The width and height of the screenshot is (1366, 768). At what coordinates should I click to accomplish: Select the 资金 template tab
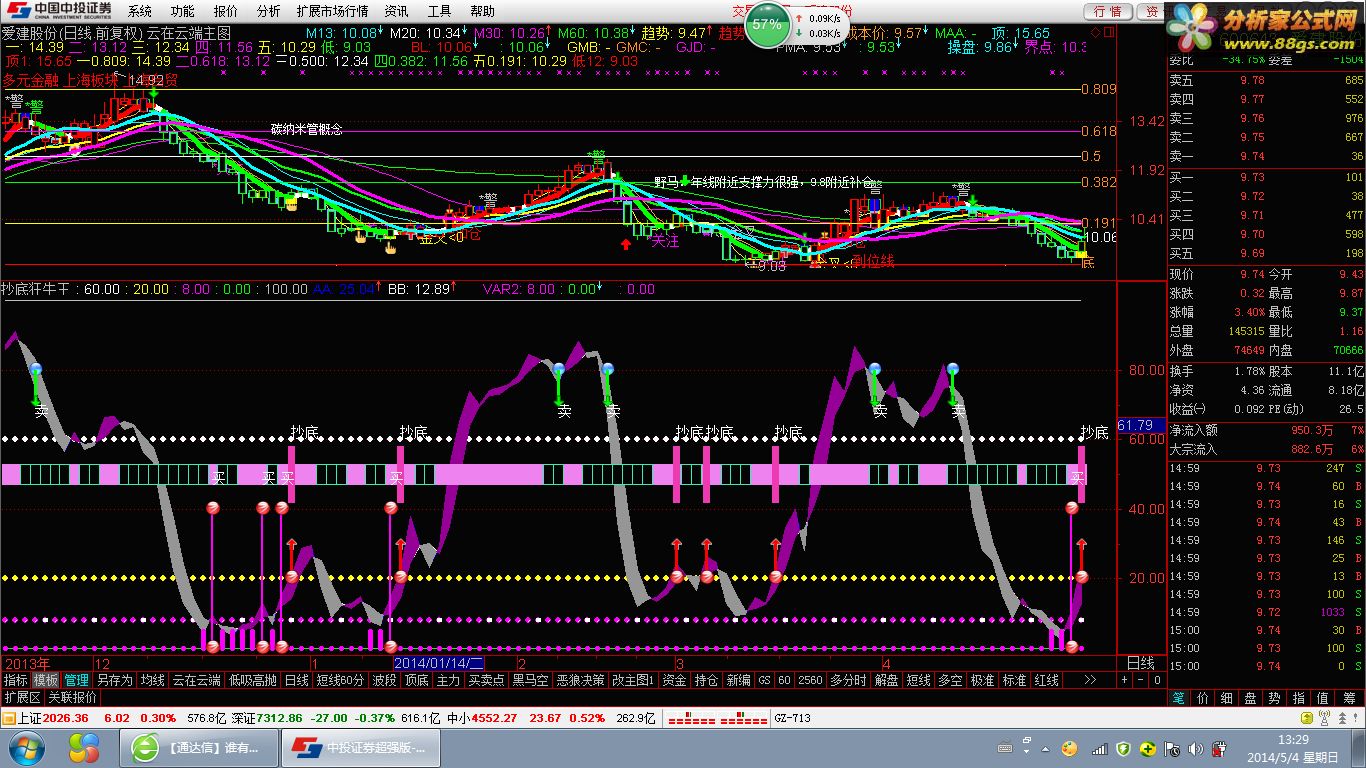674,680
